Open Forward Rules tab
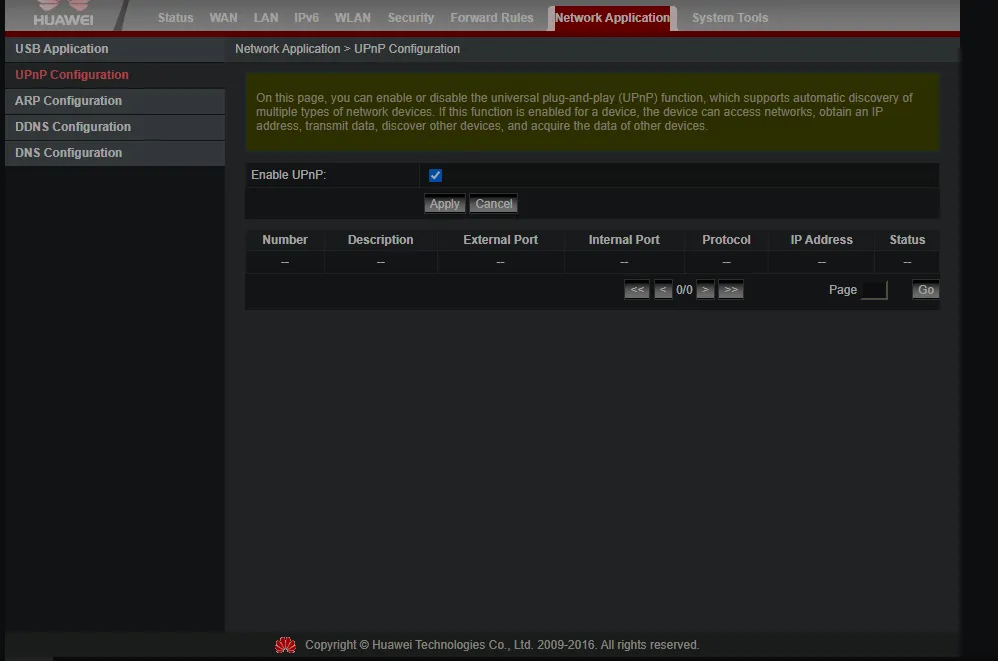The image size is (998, 661). click(491, 18)
